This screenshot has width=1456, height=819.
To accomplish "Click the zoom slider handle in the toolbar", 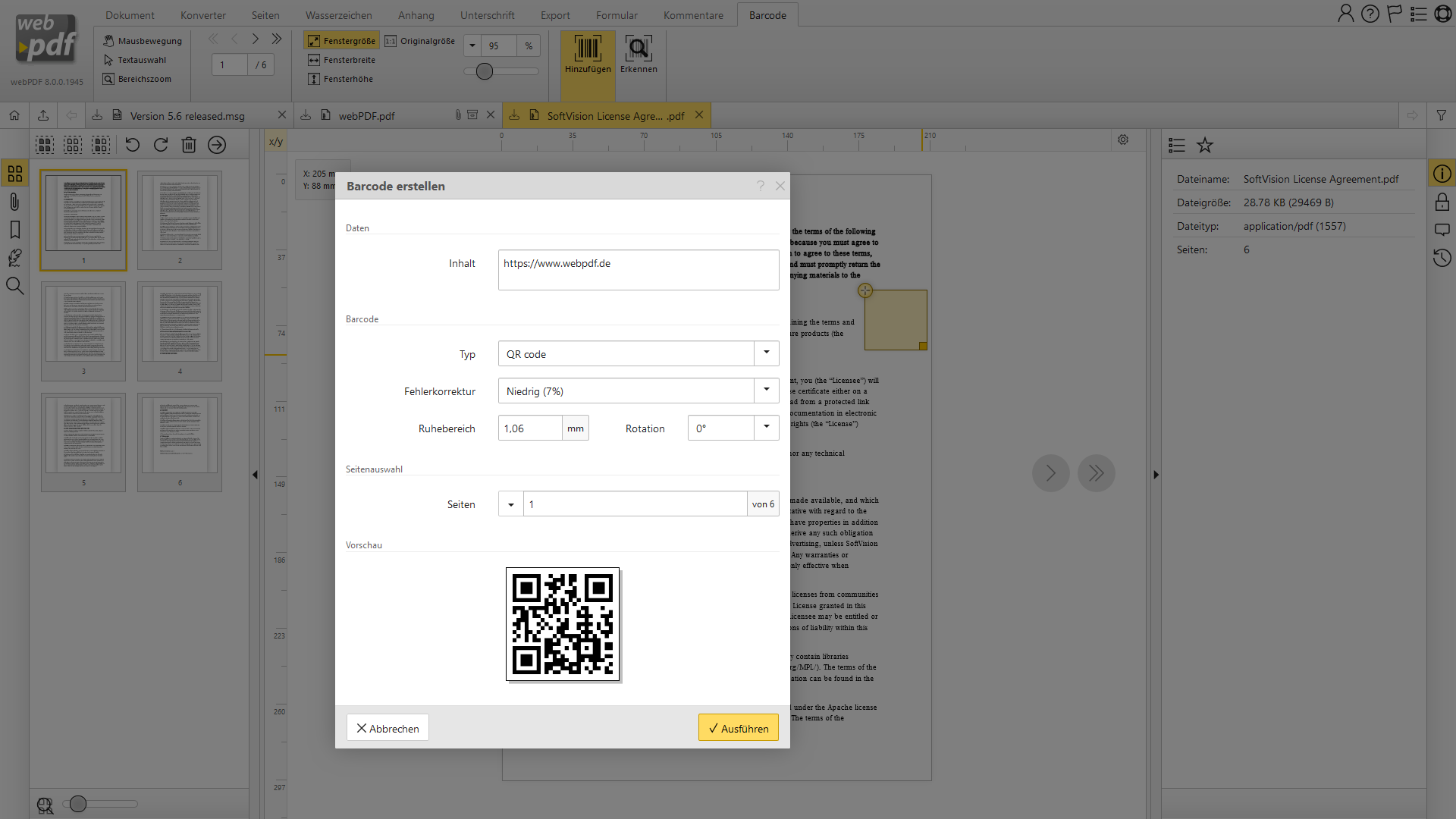I will pos(485,71).
